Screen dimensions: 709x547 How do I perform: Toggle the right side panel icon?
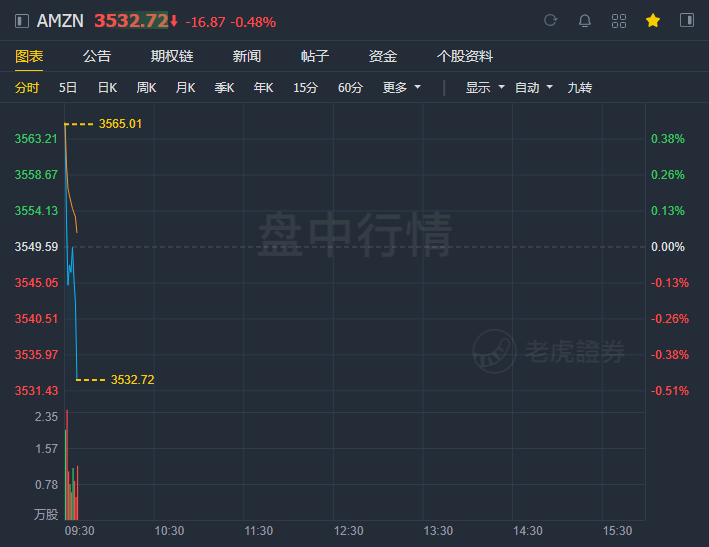point(687,20)
